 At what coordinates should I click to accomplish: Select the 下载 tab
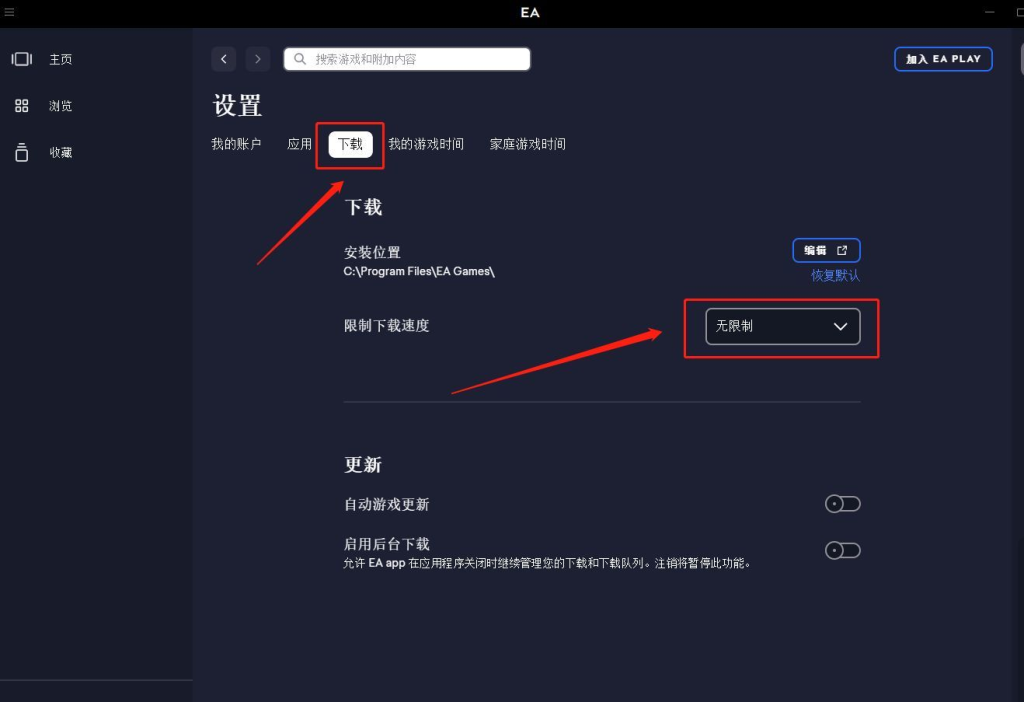[351, 144]
